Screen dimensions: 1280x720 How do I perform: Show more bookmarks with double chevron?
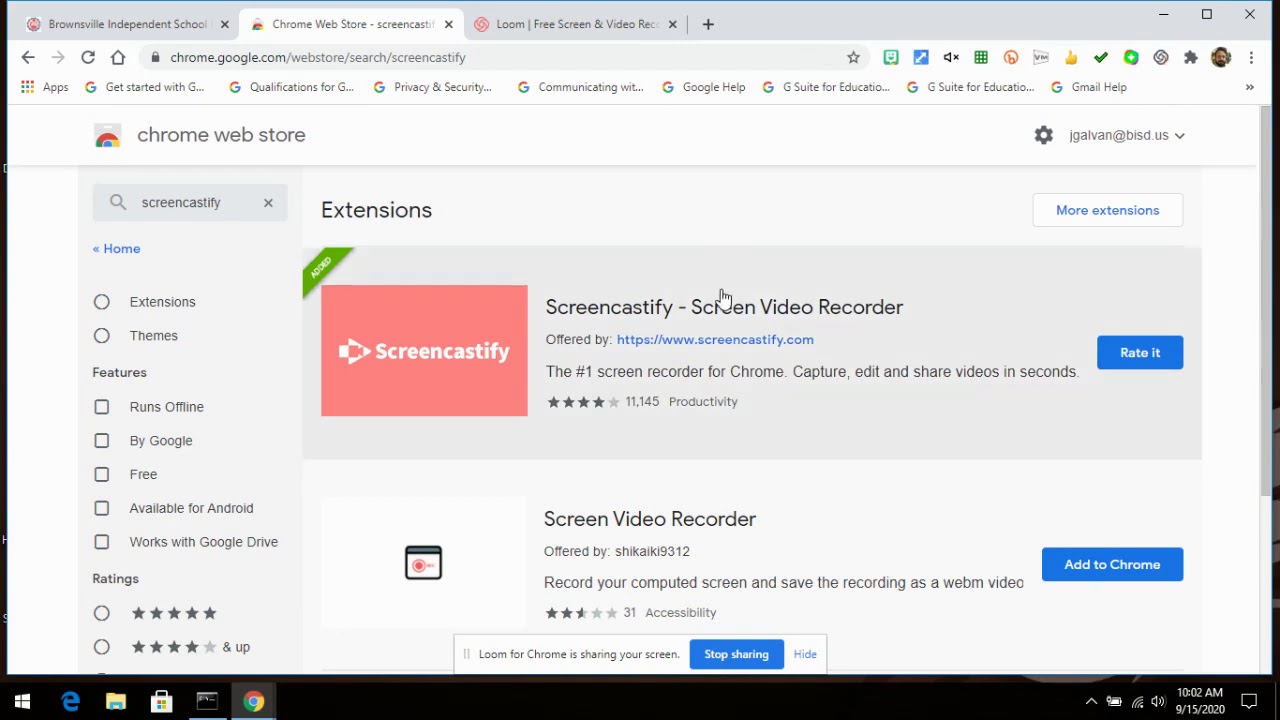[1249, 87]
